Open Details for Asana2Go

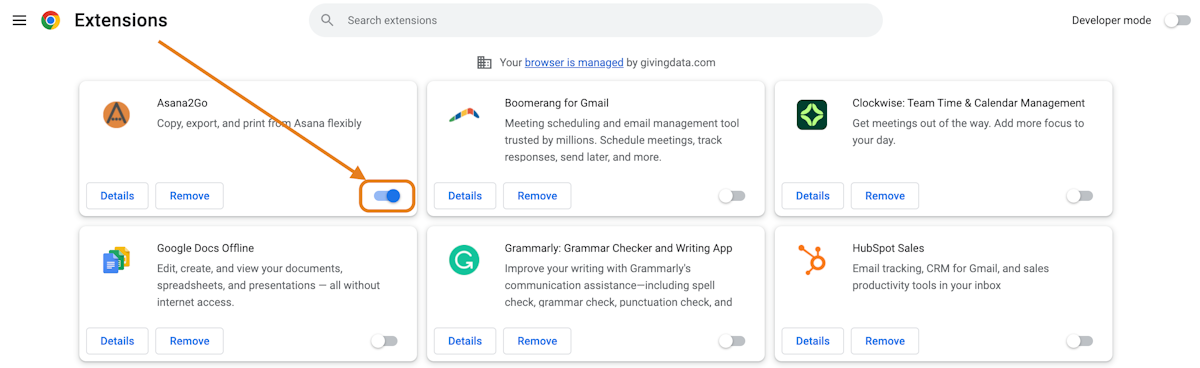[x=117, y=196]
